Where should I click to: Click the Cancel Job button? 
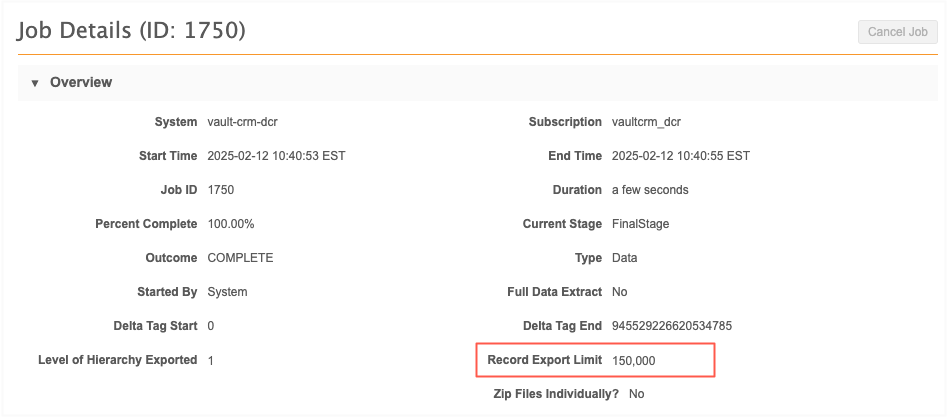pyautogui.click(x=897, y=32)
